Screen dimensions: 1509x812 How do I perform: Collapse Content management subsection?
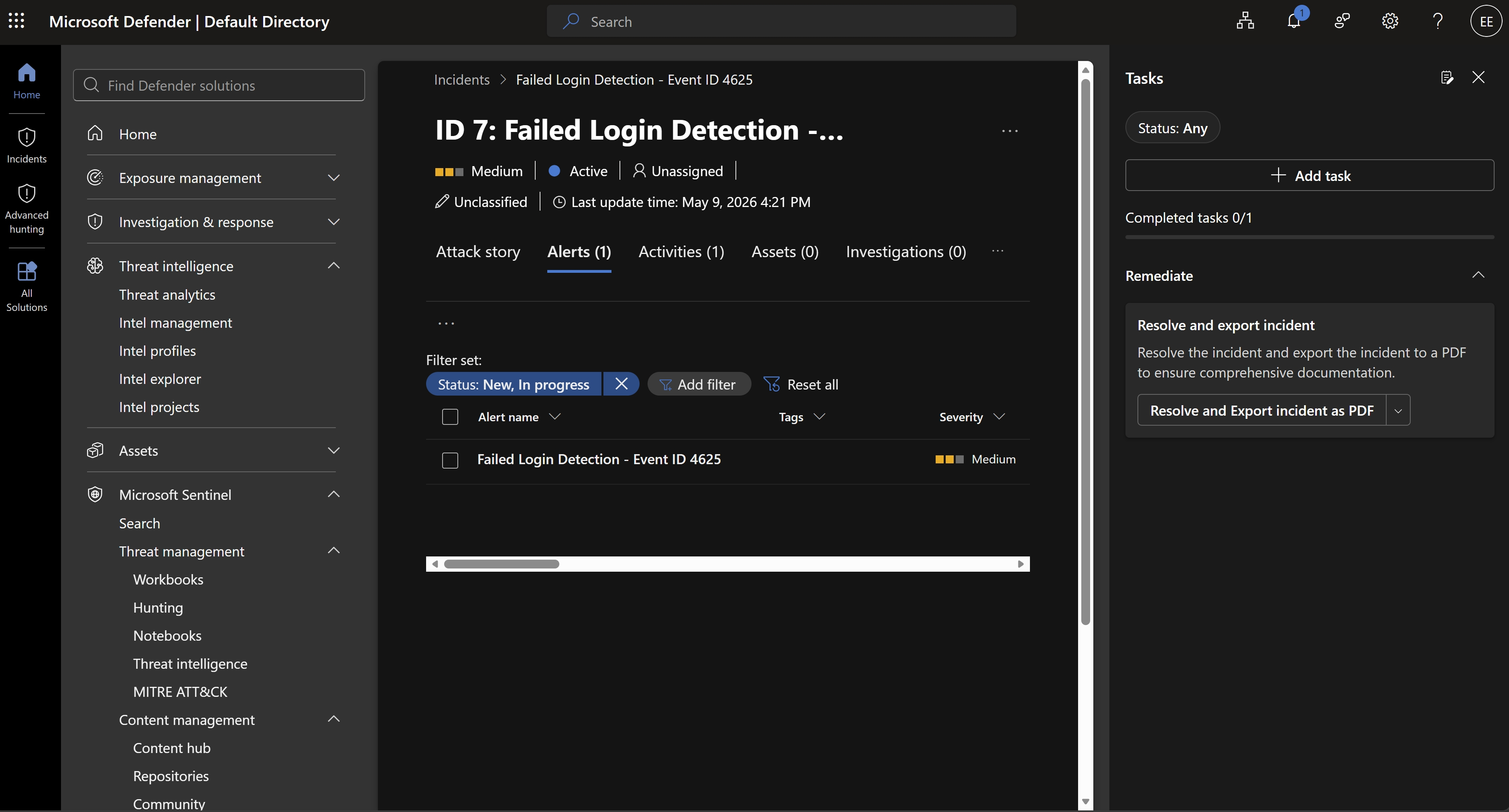coord(334,719)
